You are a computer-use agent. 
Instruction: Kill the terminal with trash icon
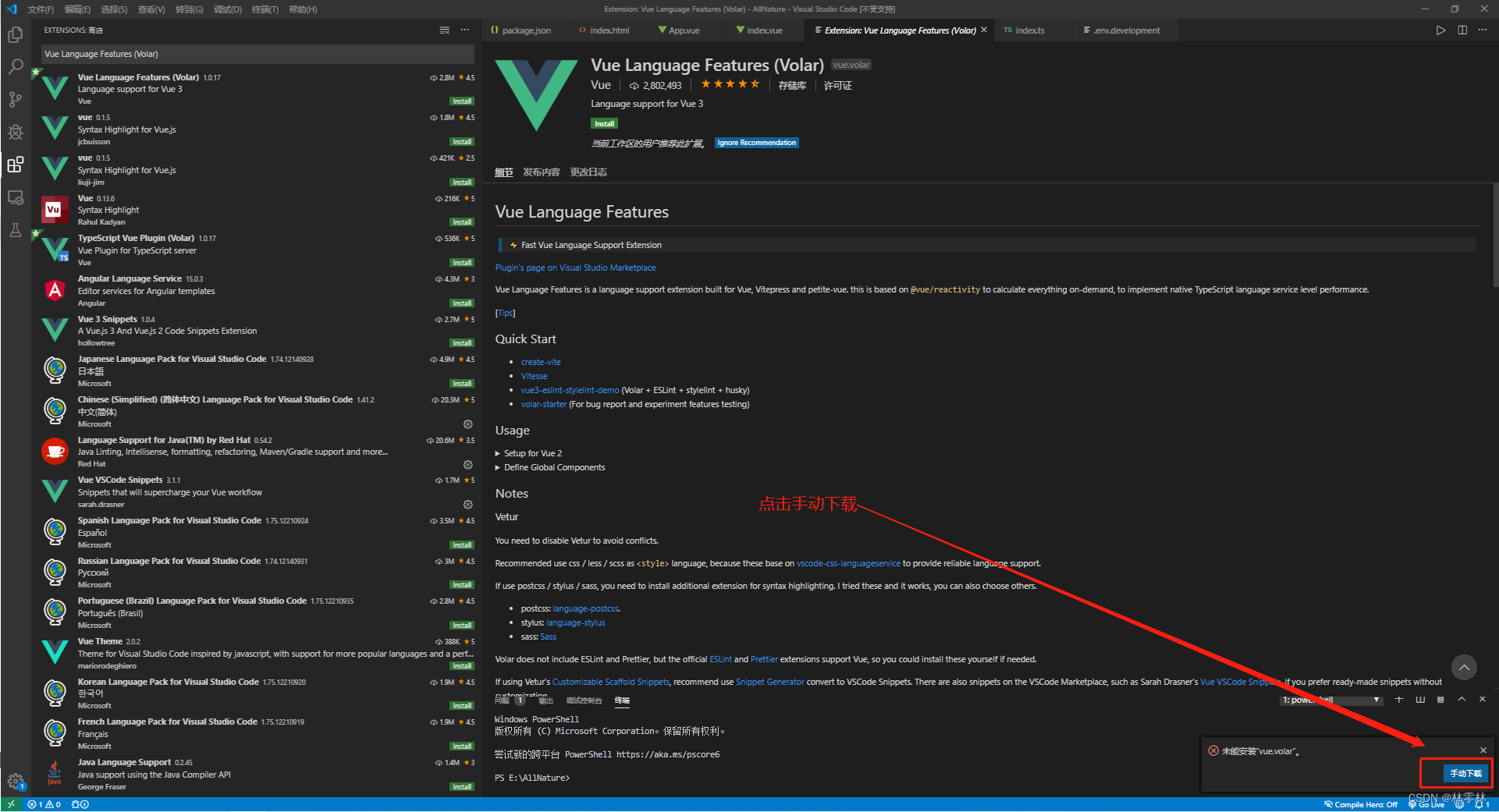[x=1440, y=700]
